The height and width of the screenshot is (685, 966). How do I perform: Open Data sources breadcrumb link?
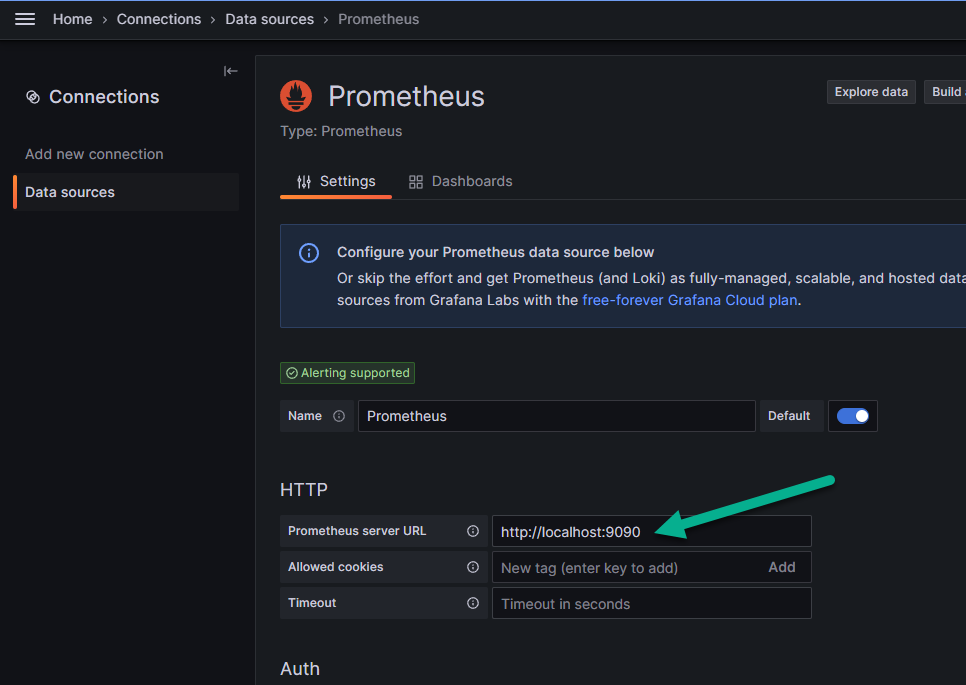pyautogui.click(x=269, y=19)
